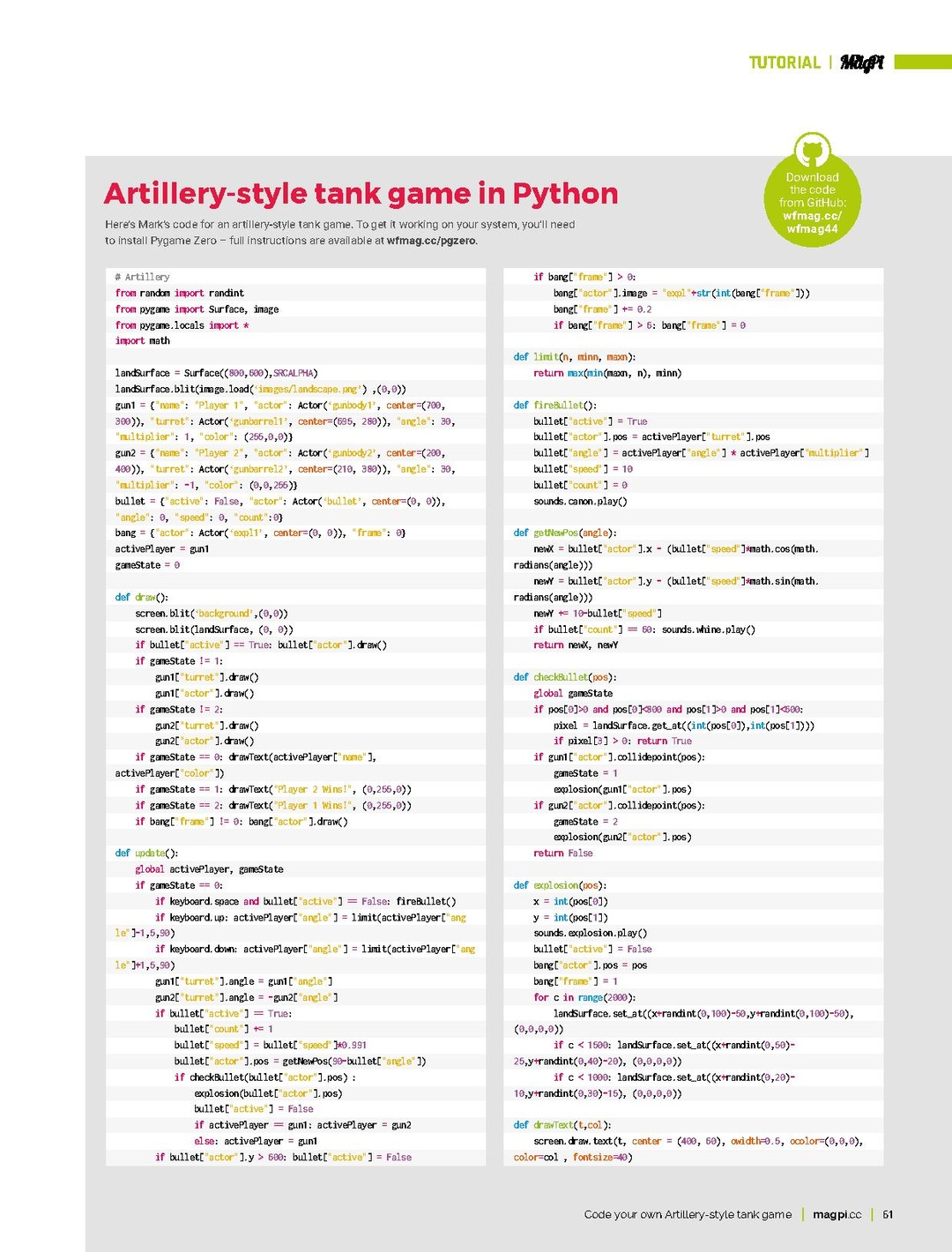Click the 'def update():' function definition
The image size is (952, 1252).
pos(146,853)
